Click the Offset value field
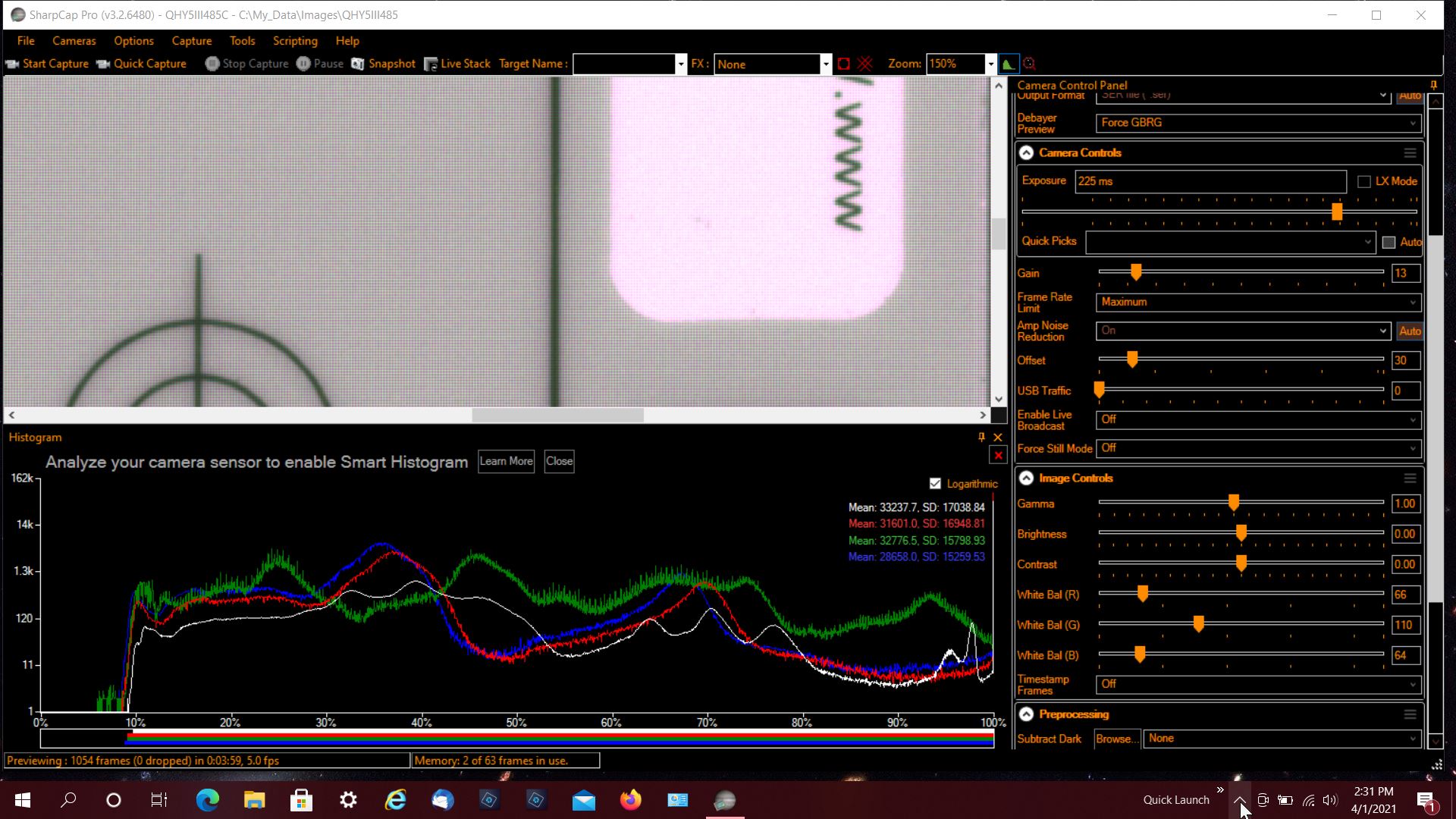This screenshot has width=1456, height=819. pyautogui.click(x=1405, y=361)
